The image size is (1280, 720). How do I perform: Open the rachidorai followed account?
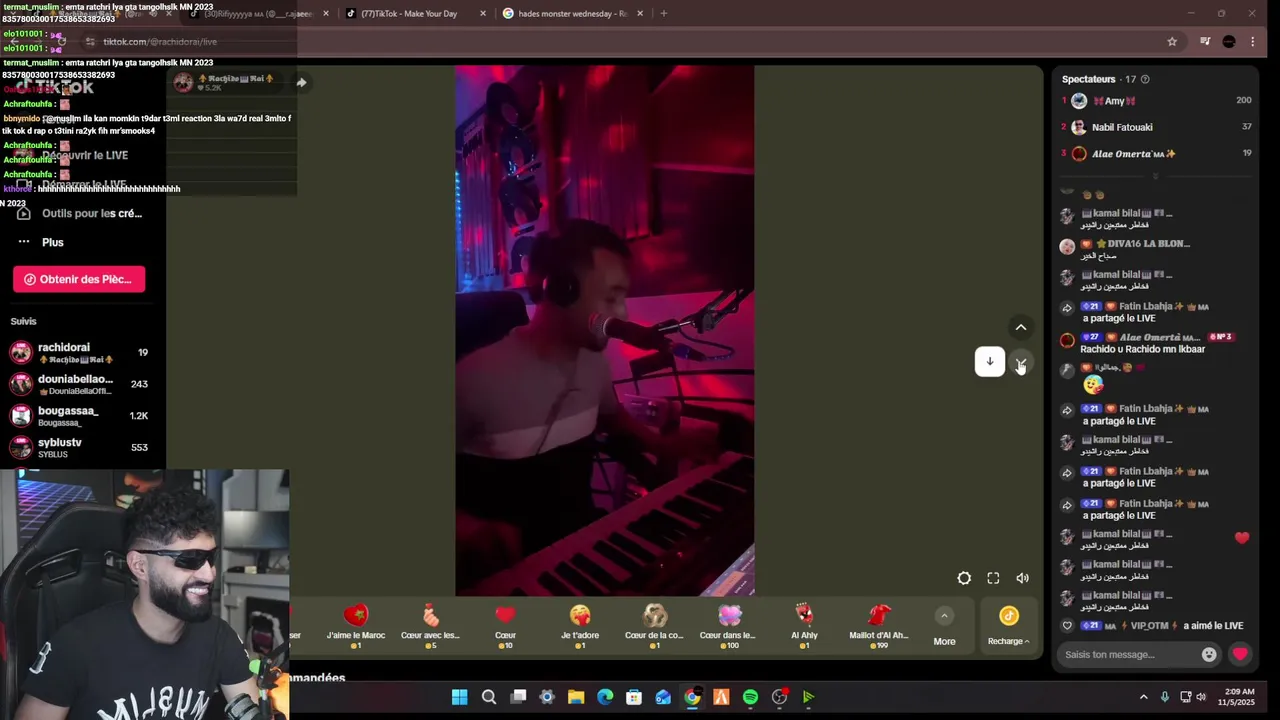pyautogui.click(x=79, y=352)
